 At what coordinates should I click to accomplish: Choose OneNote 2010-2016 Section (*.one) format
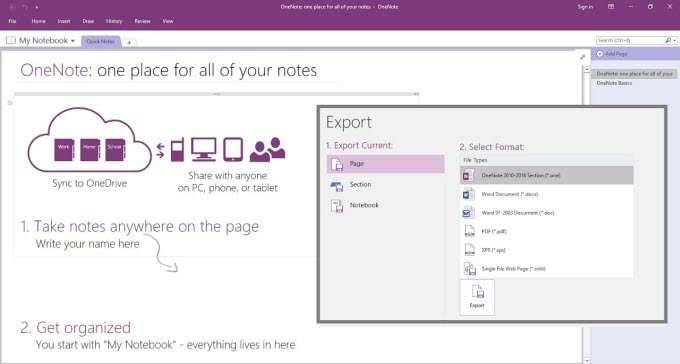(x=546, y=175)
